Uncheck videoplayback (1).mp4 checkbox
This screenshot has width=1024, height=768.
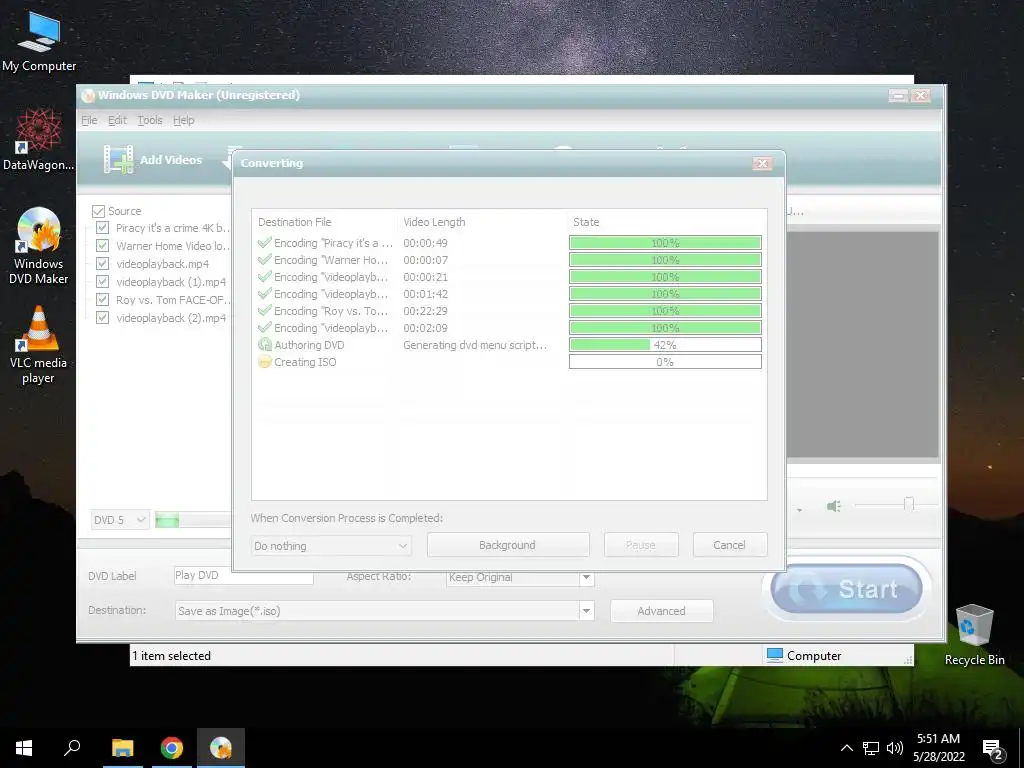[x=103, y=281]
